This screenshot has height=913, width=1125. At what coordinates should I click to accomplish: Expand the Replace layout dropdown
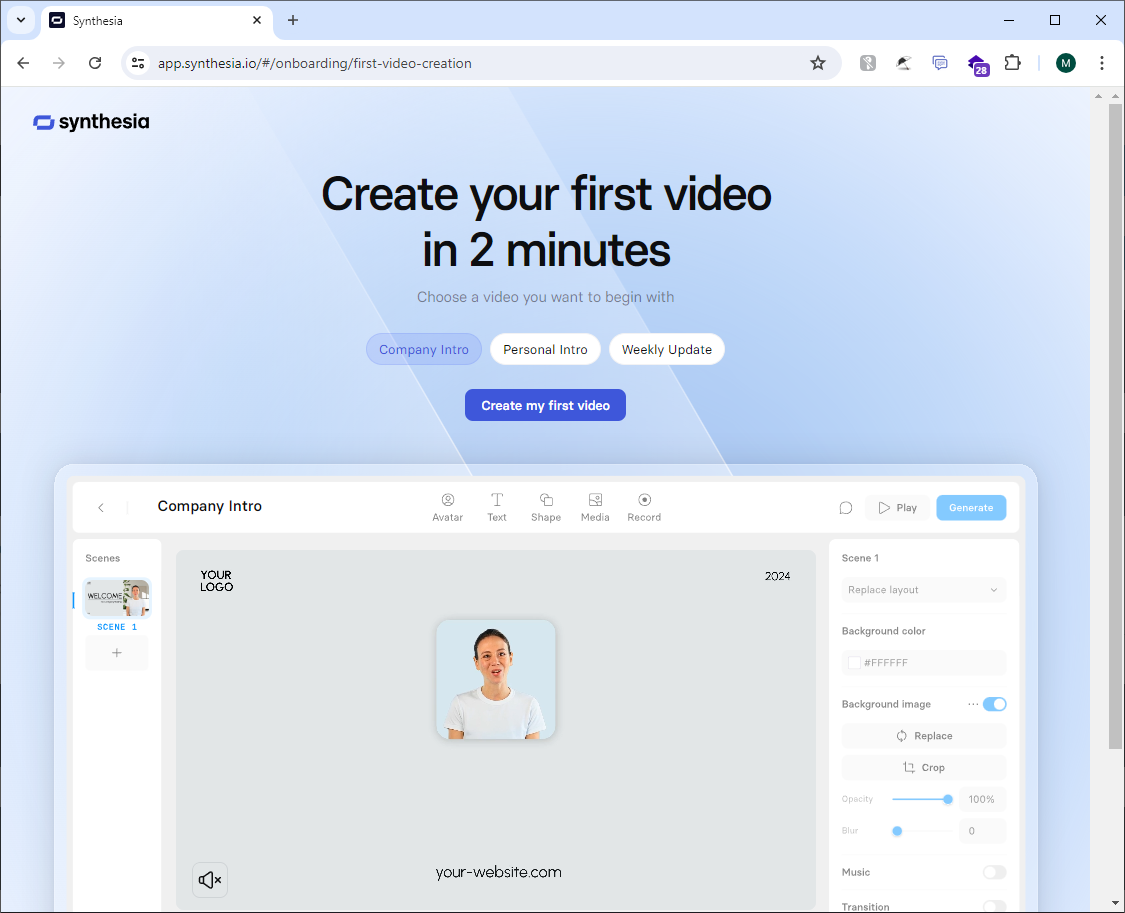(923, 590)
